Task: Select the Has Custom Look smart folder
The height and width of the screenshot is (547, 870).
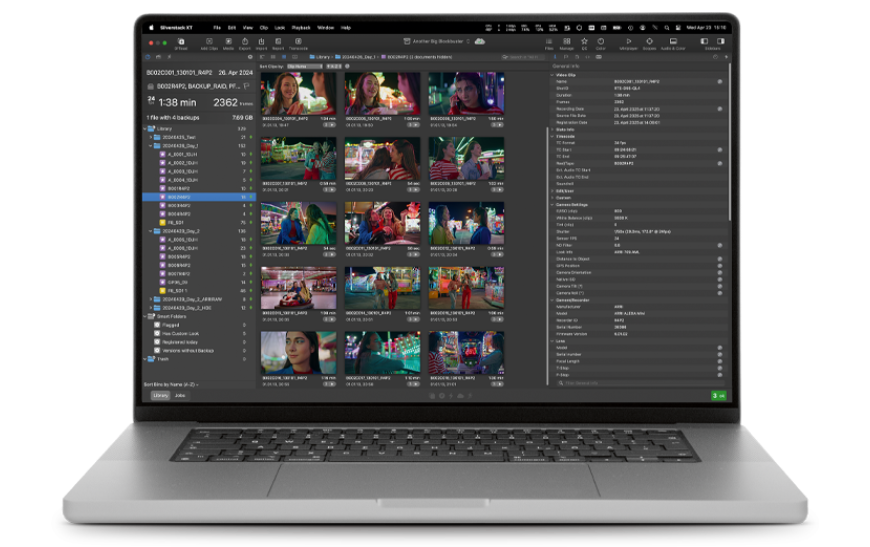Action: click(x=180, y=333)
